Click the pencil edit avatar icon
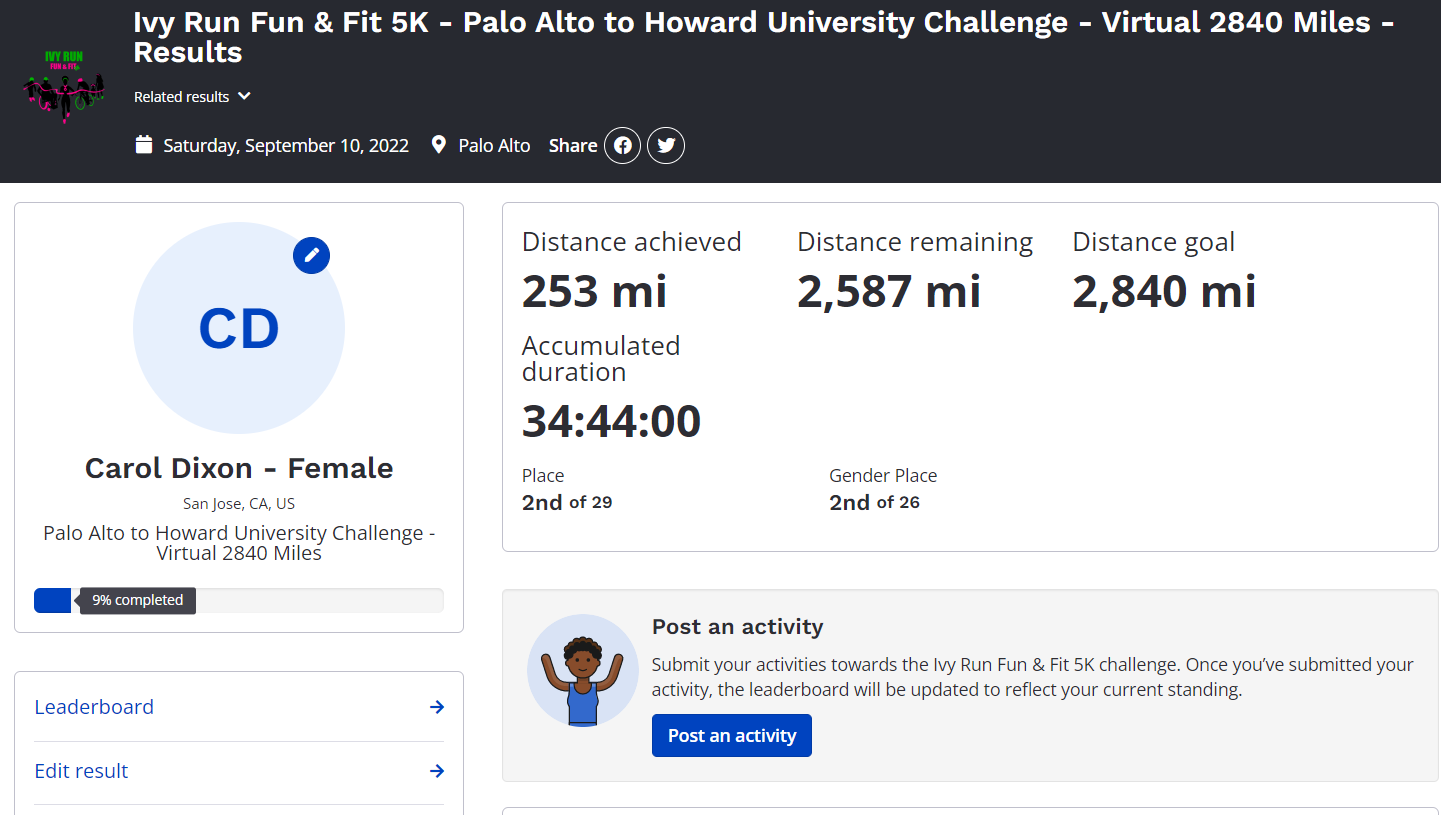Image resolution: width=1441 pixels, height=815 pixels. pyautogui.click(x=311, y=256)
